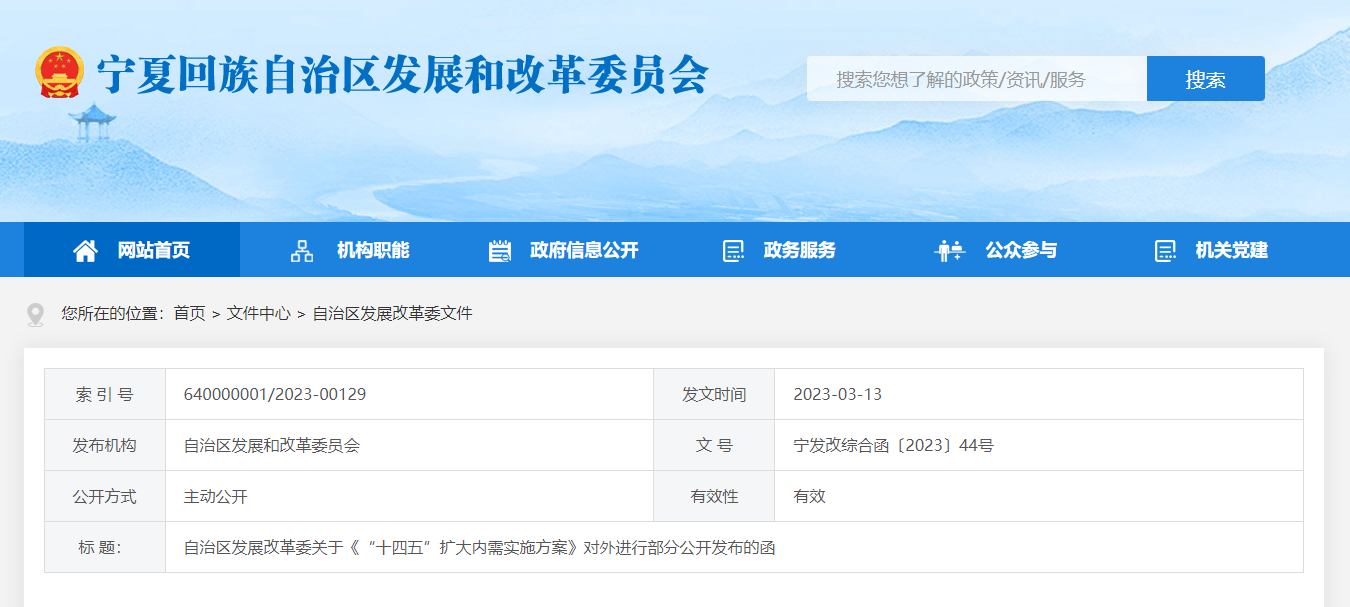The image size is (1350, 607).
Task: Click the people icon beside 公众参与
Action: 948,251
